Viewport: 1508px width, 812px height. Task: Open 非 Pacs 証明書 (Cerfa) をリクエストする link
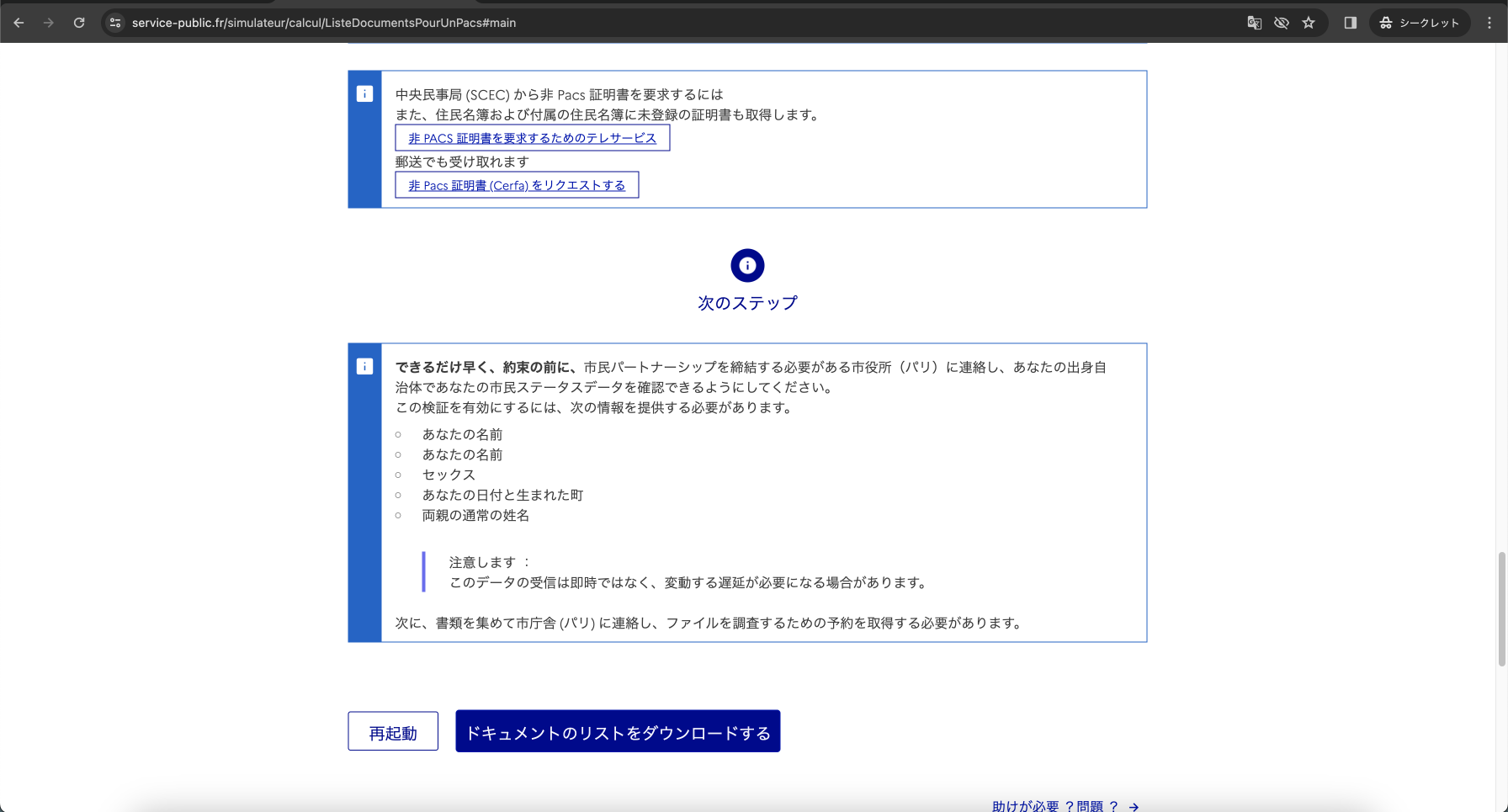(517, 185)
